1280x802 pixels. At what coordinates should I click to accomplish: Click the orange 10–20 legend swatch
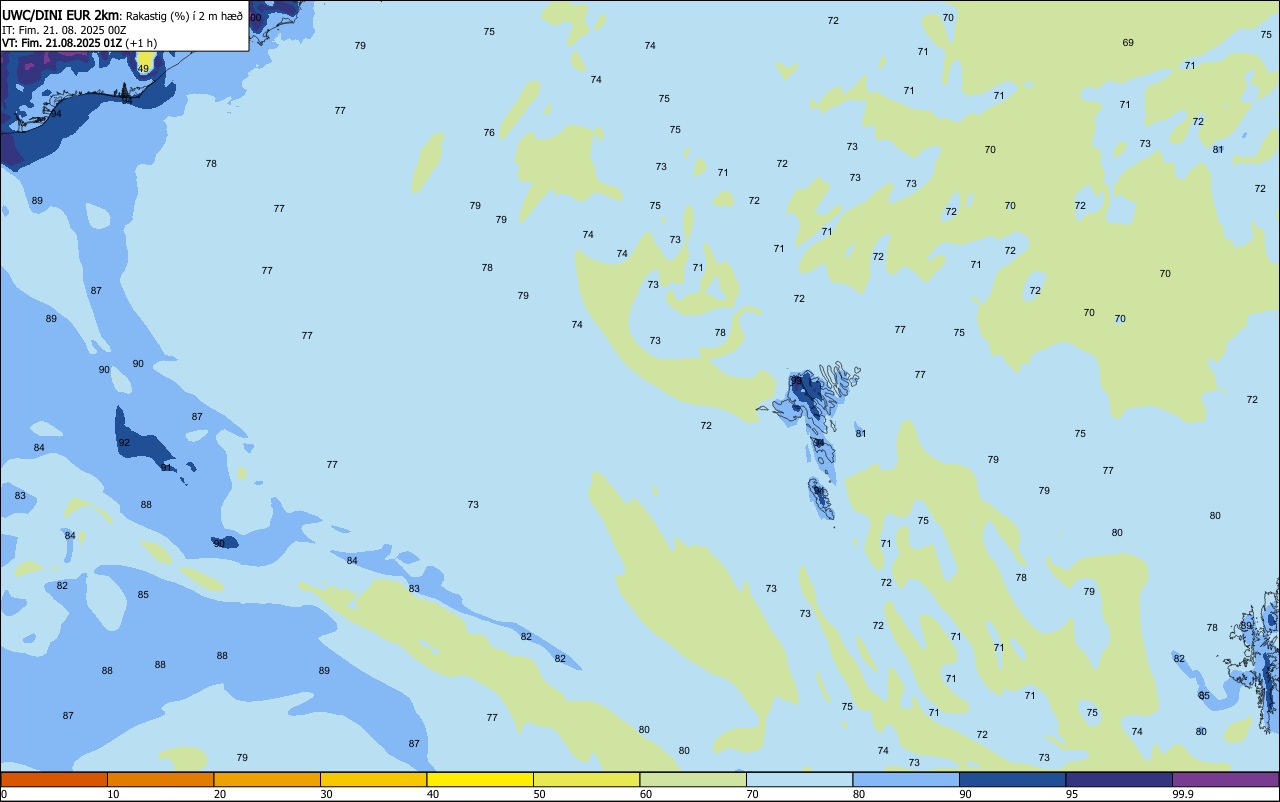(x=160, y=779)
